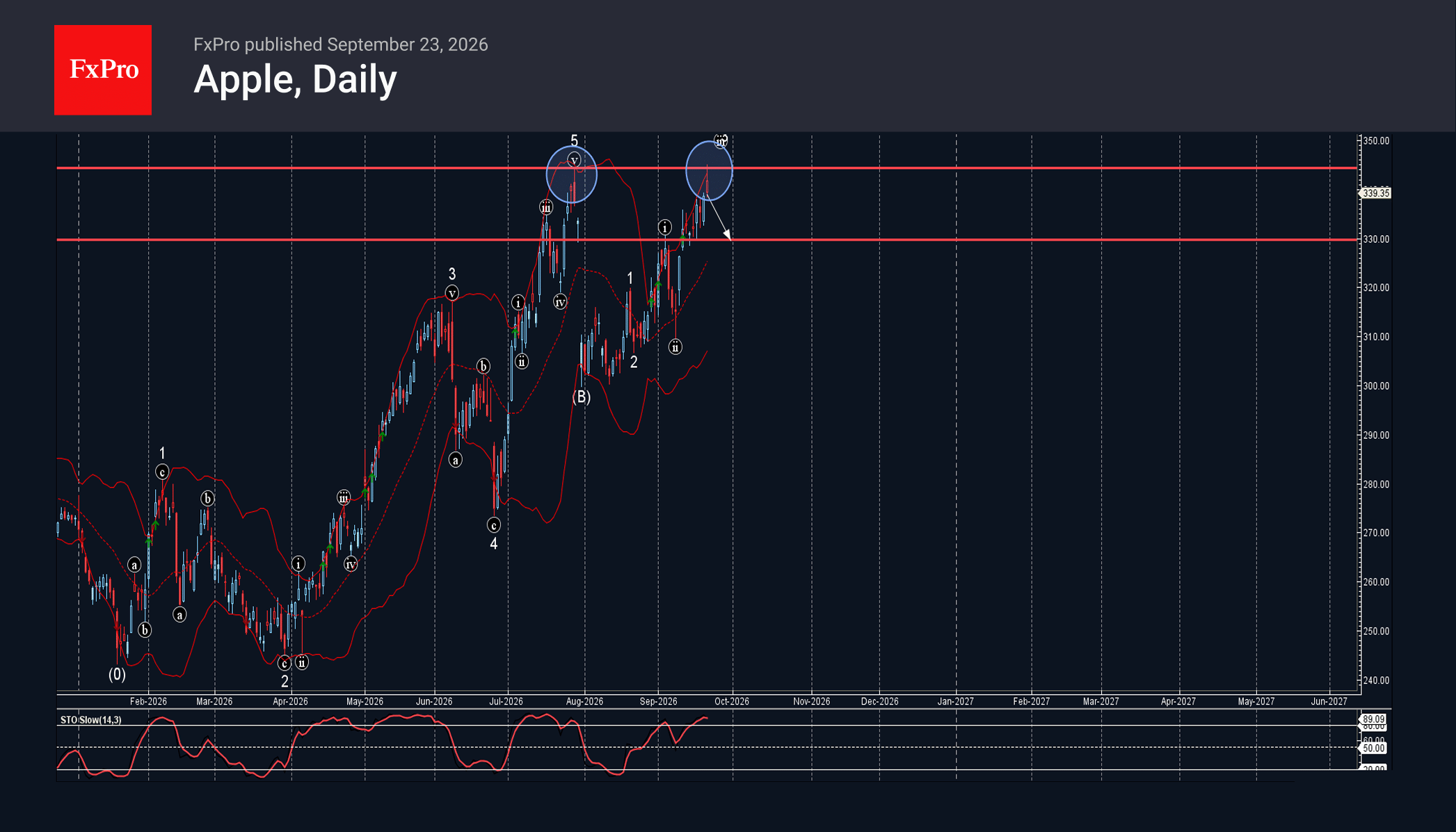The height and width of the screenshot is (832, 1456).
Task: Select the 270.00 price axis label
Action: (x=1376, y=533)
